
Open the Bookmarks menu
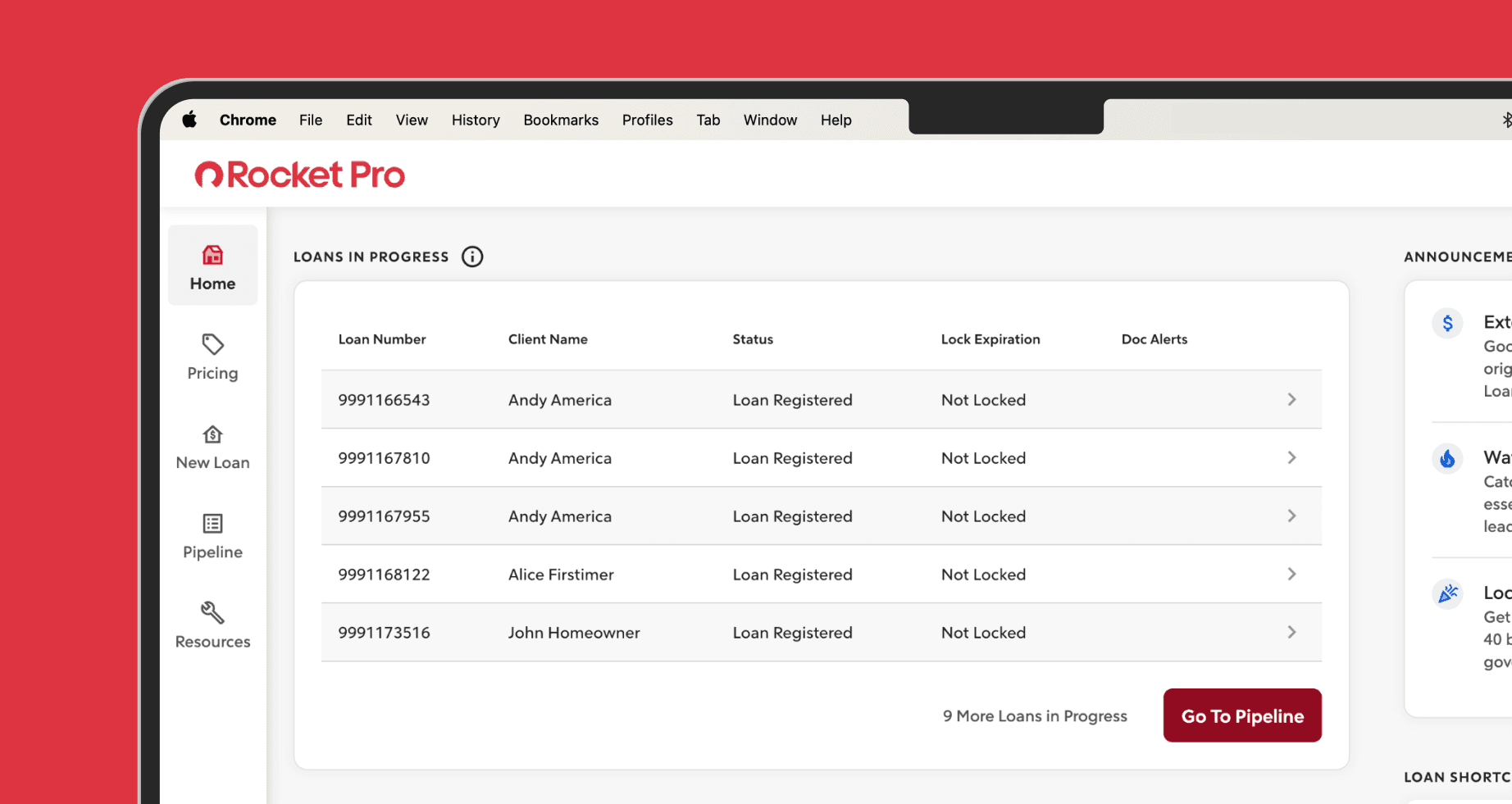coord(561,120)
